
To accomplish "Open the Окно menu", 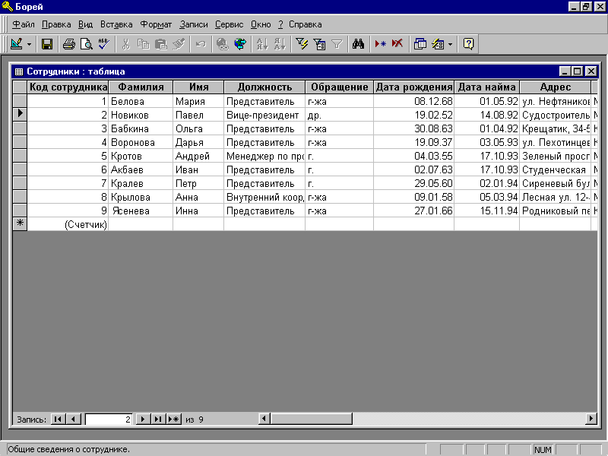I will (x=261, y=24).
